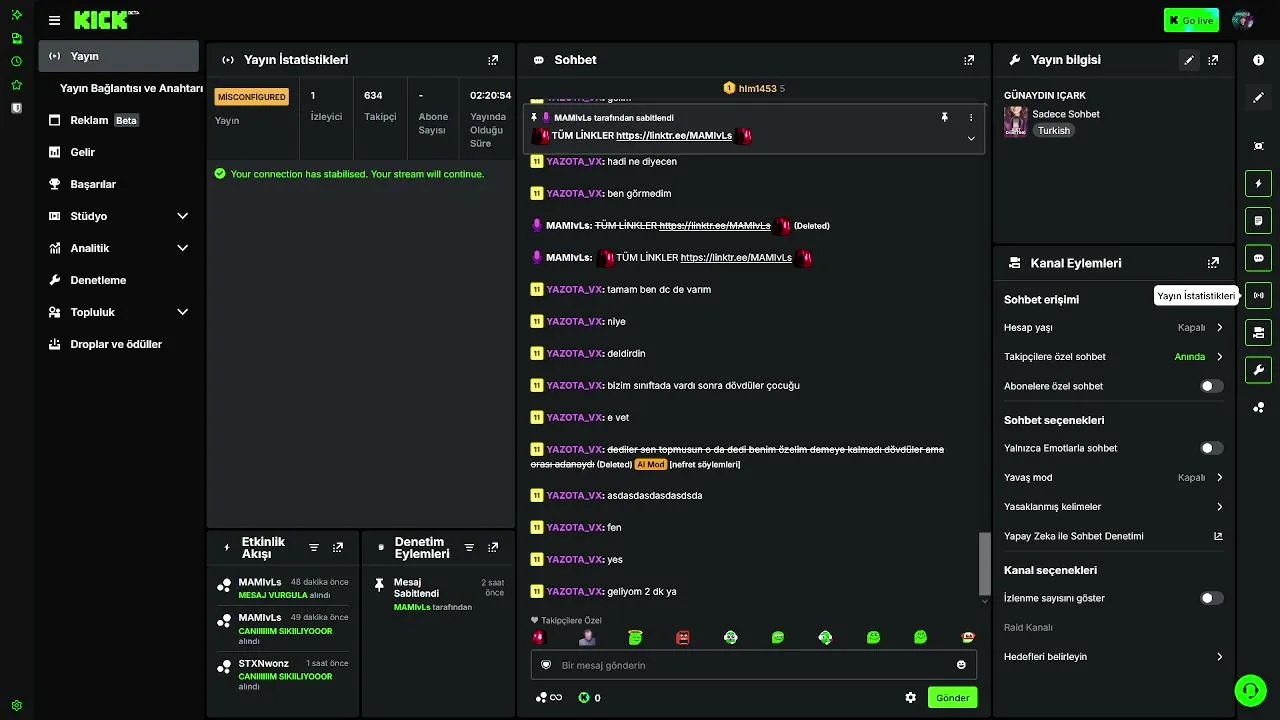Open the info icon in right rail
Image resolution: width=1280 pixels, height=720 pixels.
click(1258, 60)
